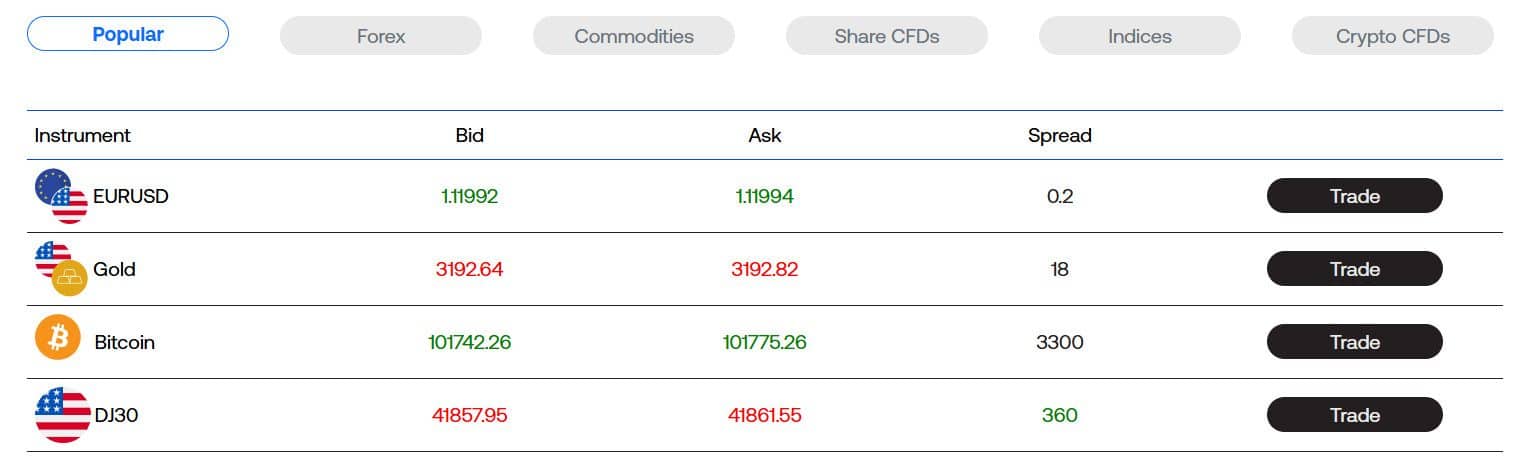The width and height of the screenshot is (1524, 466).
Task: Select the Commodities tab
Action: (x=634, y=36)
